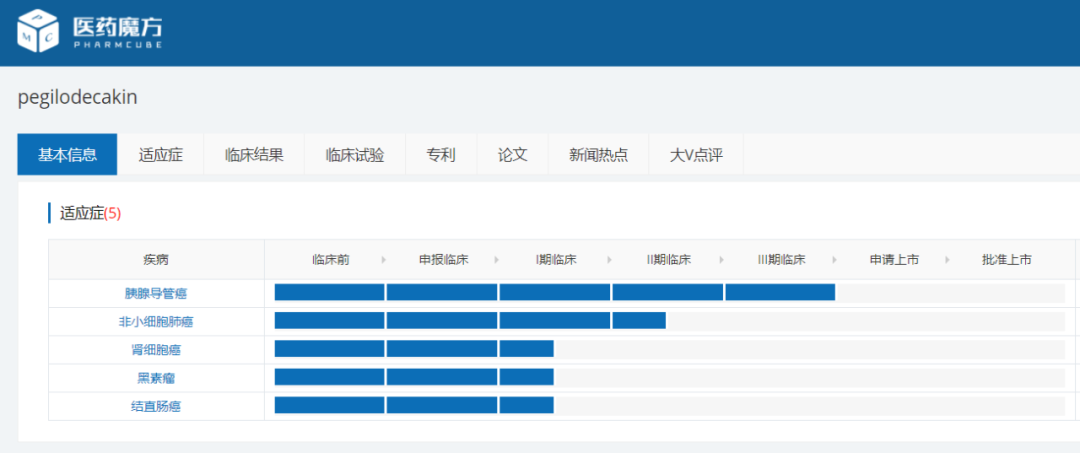Open the 非小细胞肺癌 disease link
Screen dimensions: 1080x453
(x=156, y=321)
